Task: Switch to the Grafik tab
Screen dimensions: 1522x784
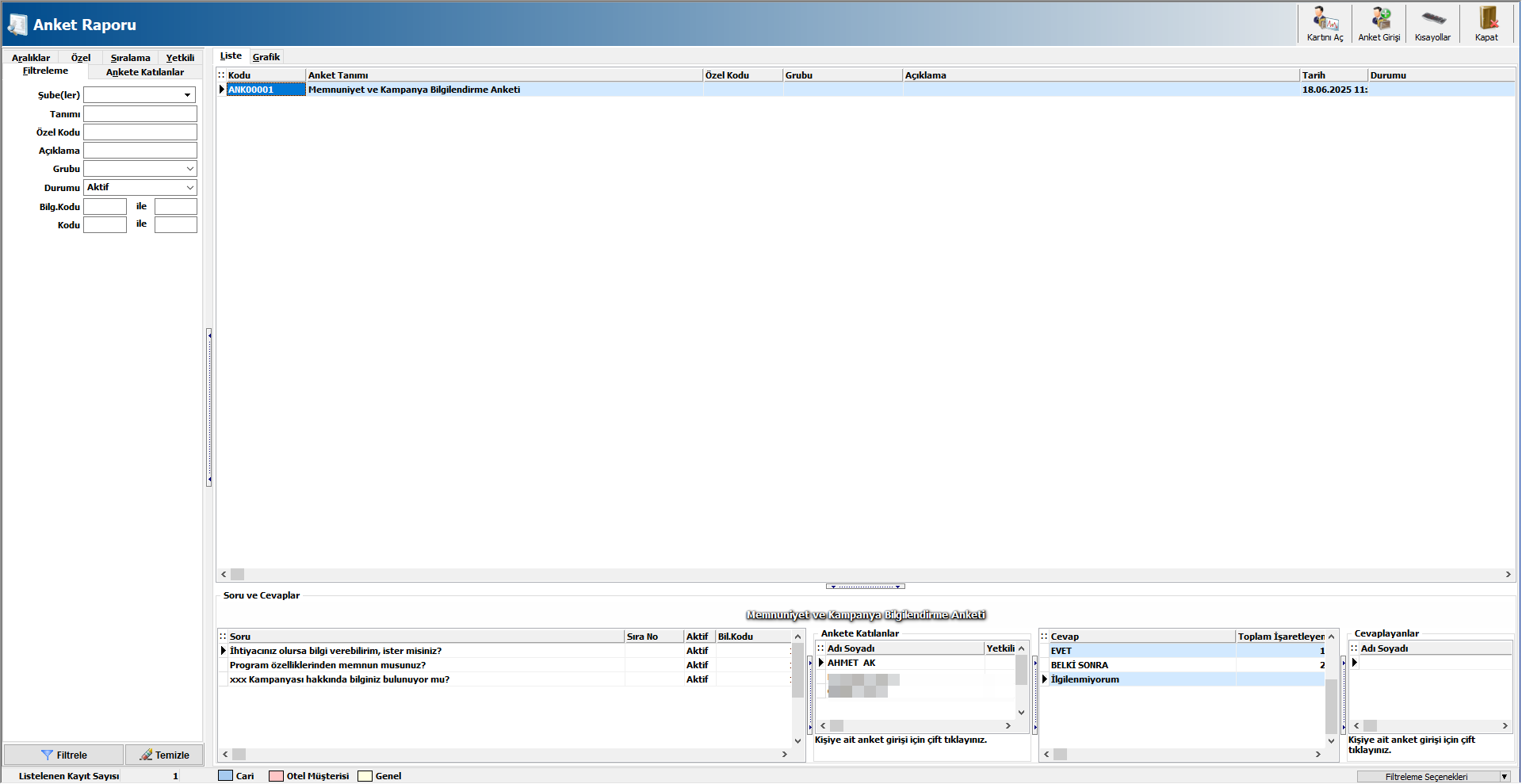Action: (266, 57)
